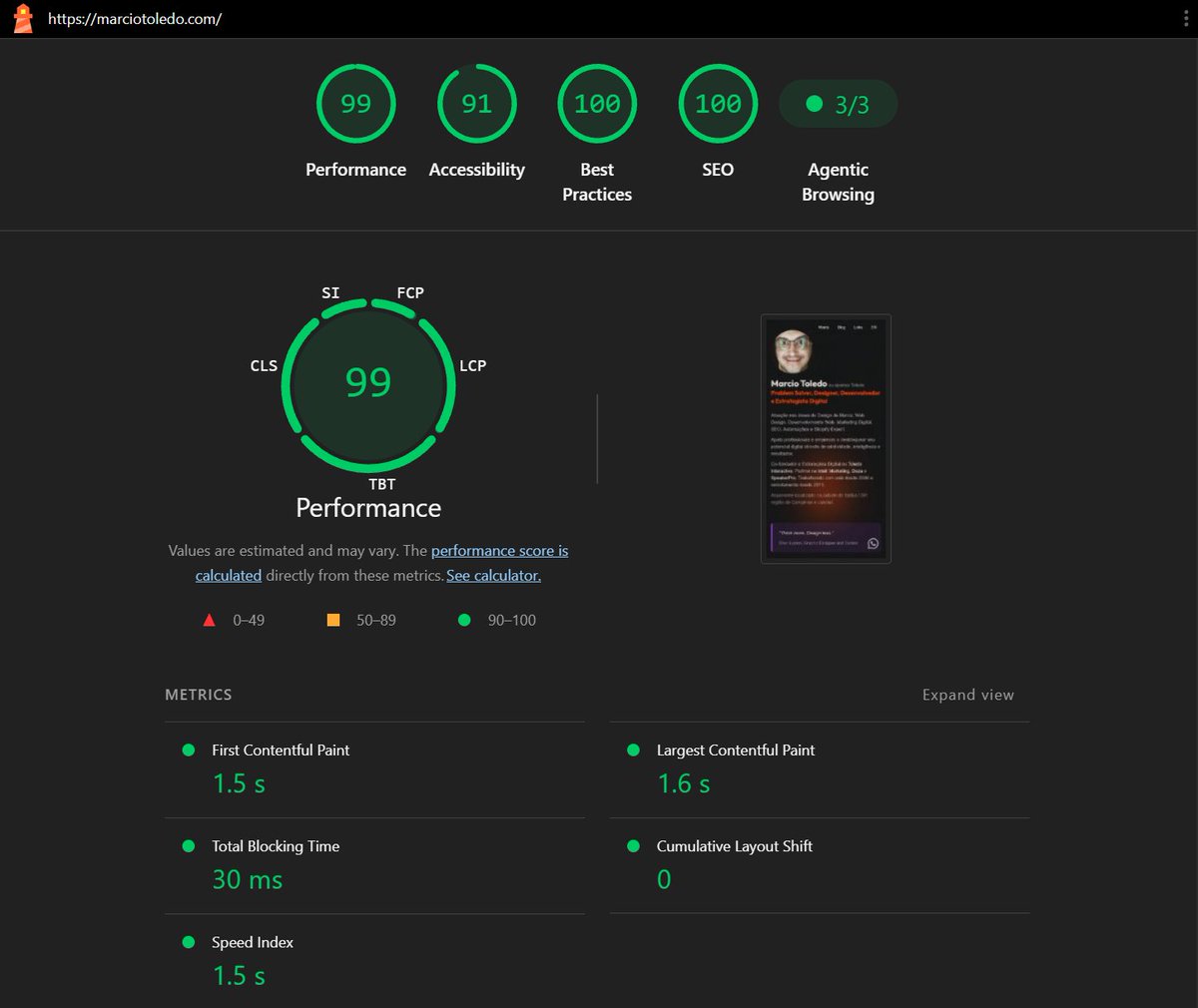Image resolution: width=1198 pixels, height=1008 pixels.
Task: Click green status dot beside Cumulative Layout Shift
Action: tap(633, 845)
